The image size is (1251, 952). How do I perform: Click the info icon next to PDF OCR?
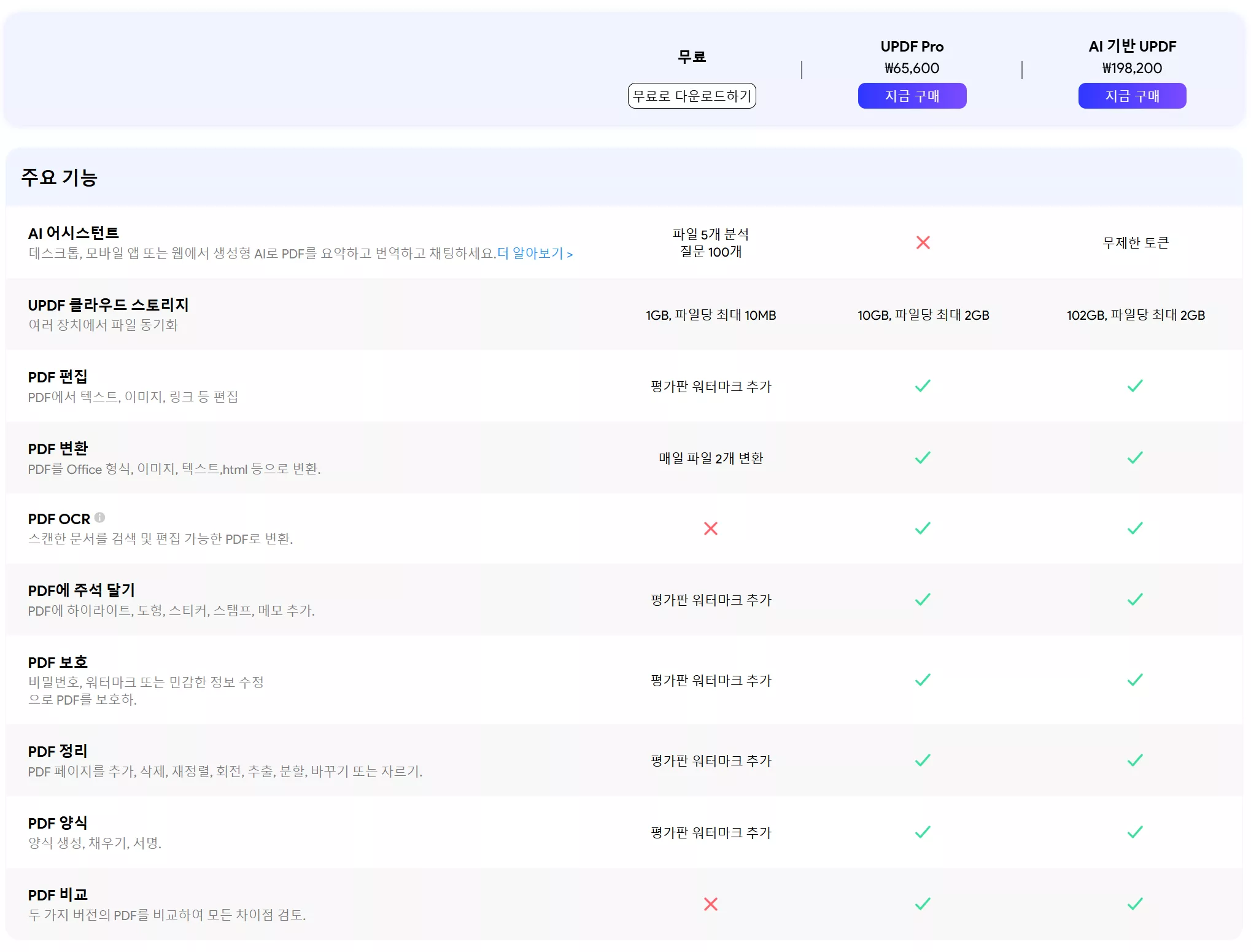[99, 517]
